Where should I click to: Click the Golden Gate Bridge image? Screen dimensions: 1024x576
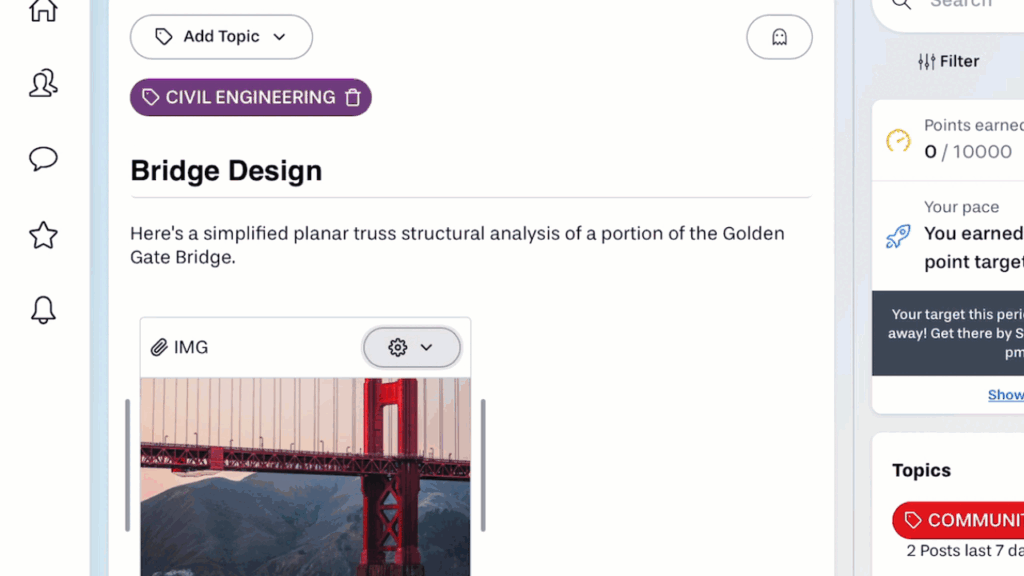(x=305, y=476)
